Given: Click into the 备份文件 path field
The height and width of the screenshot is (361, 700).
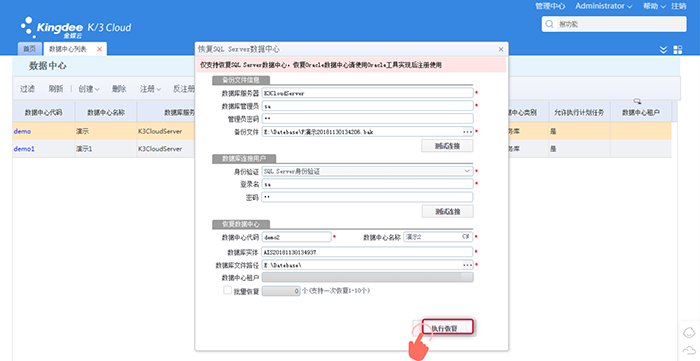Looking at the screenshot, I should pyautogui.click(x=362, y=132).
